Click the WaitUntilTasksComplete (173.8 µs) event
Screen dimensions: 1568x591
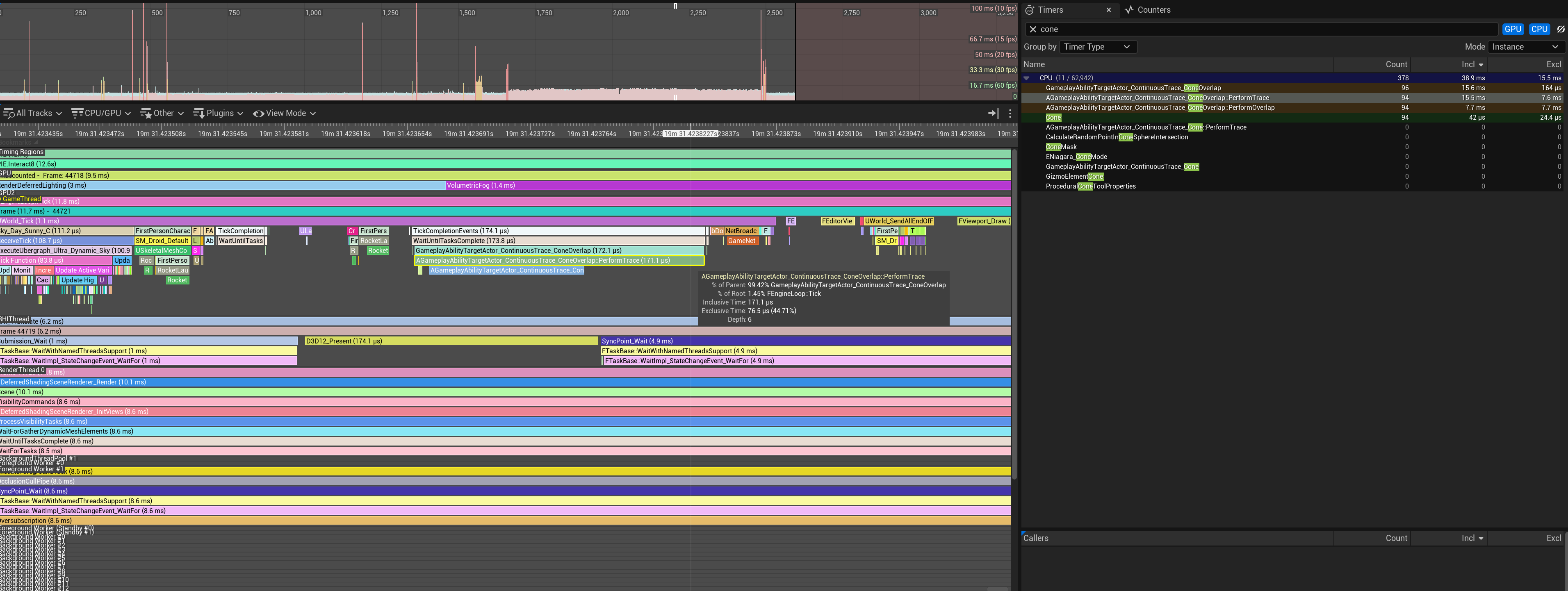pos(558,241)
